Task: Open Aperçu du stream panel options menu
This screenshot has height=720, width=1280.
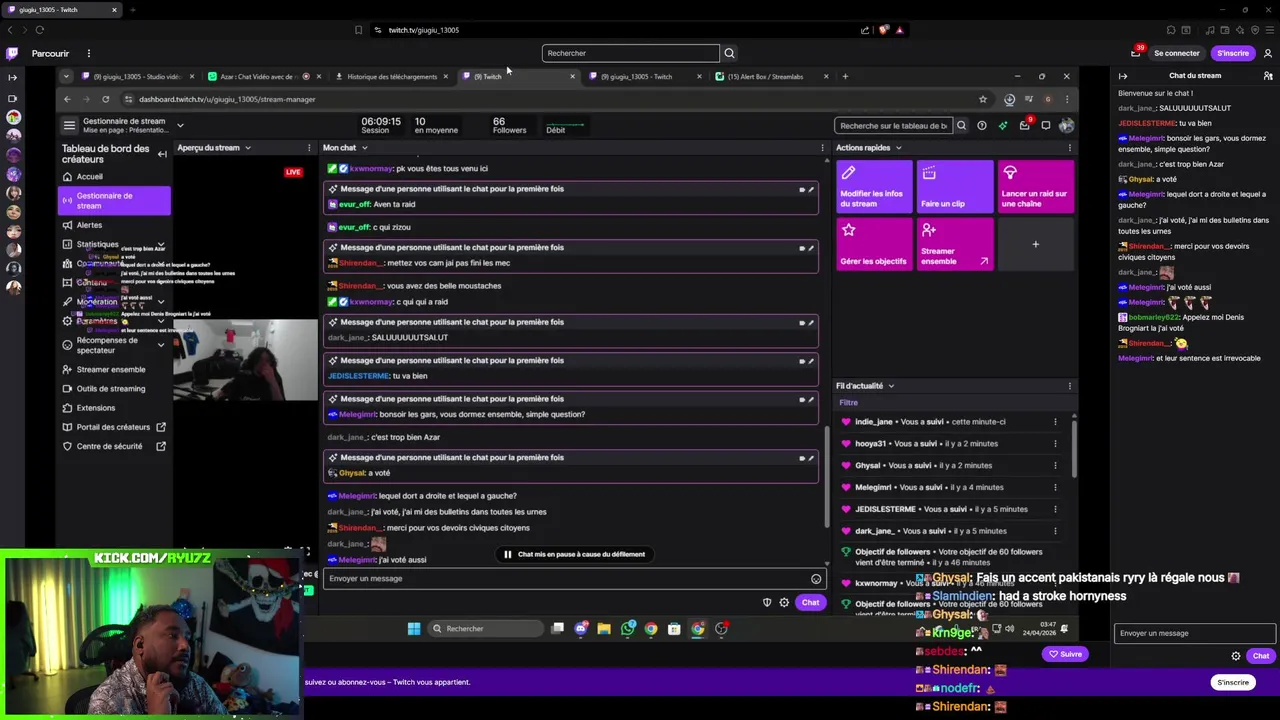Action: point(309,148)
